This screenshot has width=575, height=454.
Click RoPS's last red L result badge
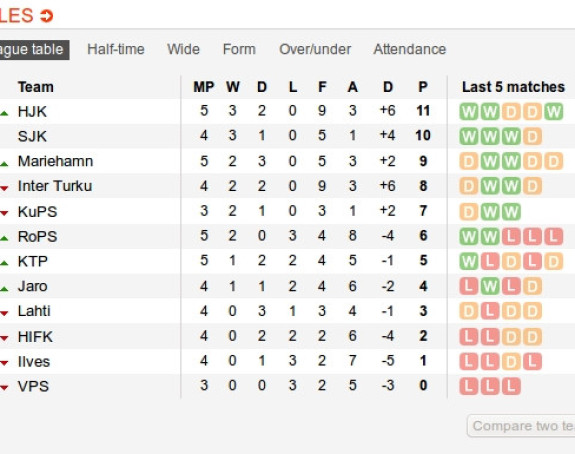553,237
